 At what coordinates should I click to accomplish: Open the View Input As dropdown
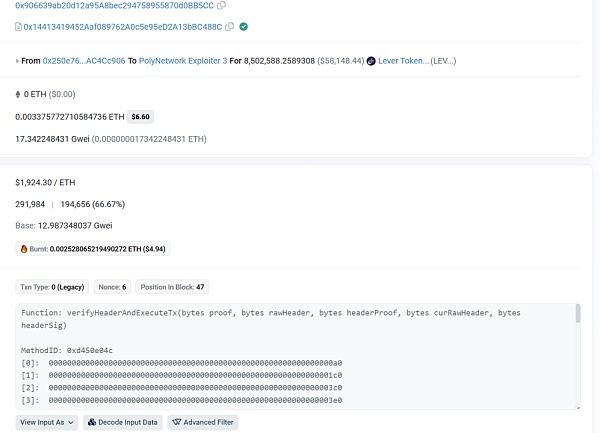[x=47, y=422]
